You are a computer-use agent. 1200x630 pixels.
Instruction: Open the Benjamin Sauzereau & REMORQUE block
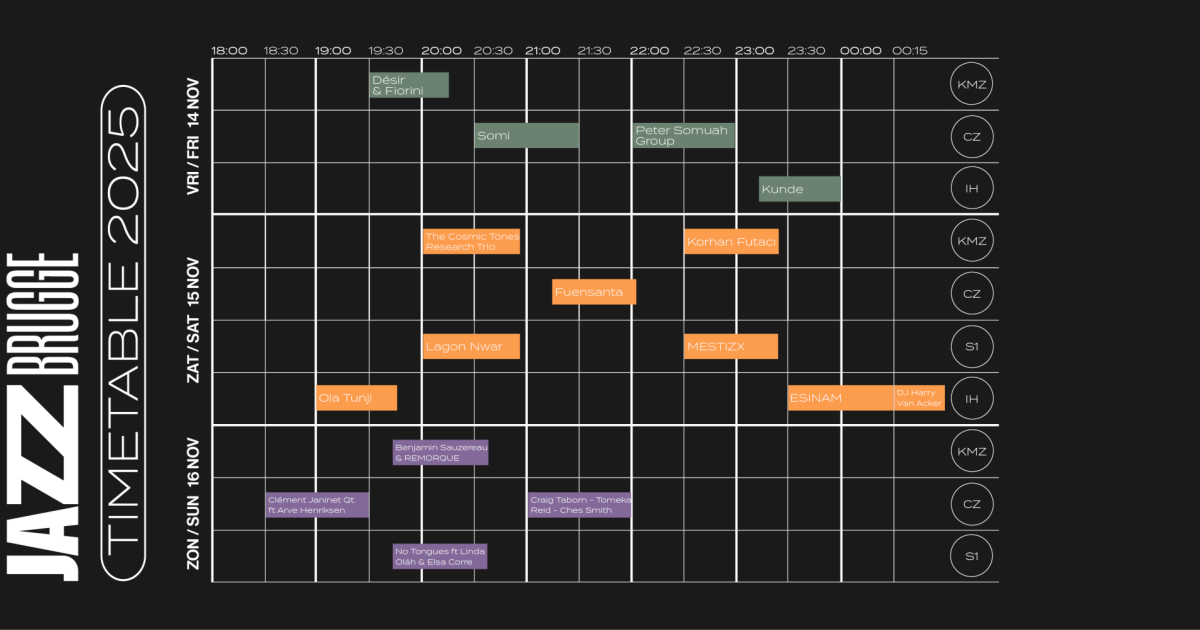coord(440,452)
